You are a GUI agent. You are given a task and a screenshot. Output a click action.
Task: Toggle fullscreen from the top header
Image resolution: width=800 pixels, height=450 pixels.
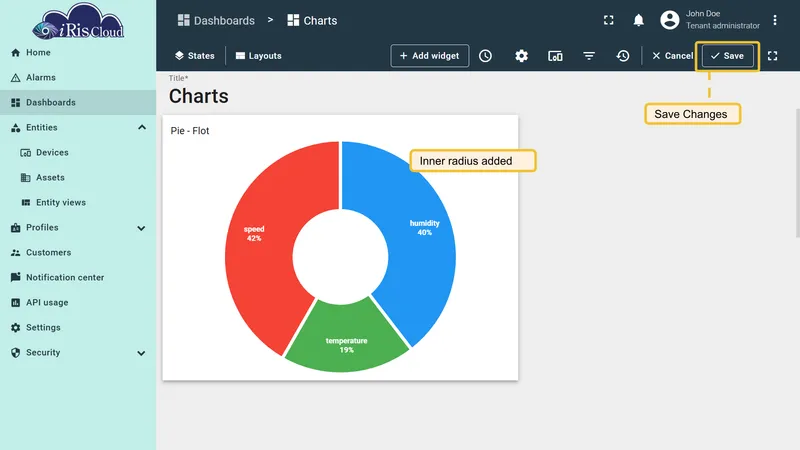608,20
